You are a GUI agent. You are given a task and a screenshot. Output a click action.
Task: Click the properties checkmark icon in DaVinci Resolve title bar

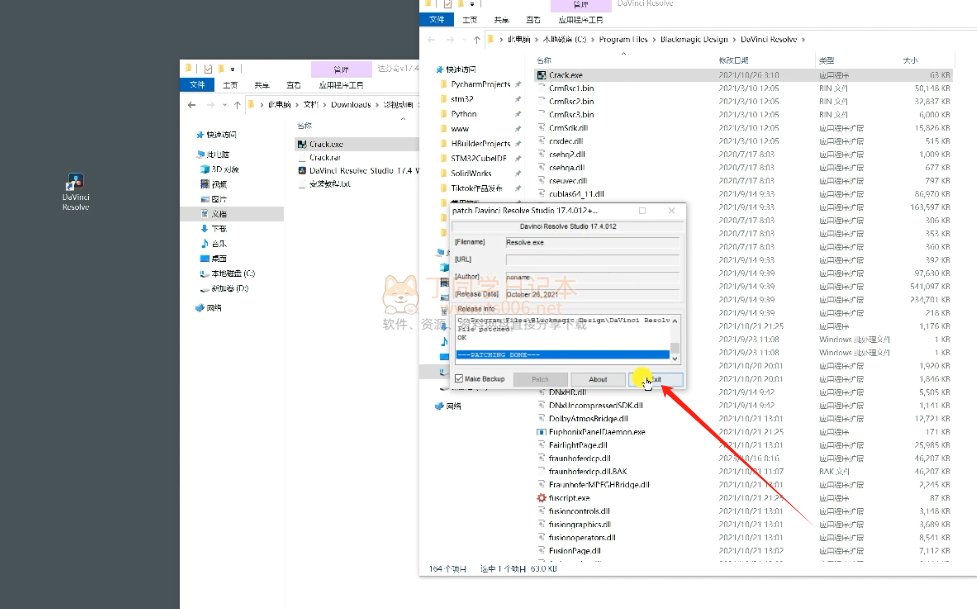pos(447,4)
